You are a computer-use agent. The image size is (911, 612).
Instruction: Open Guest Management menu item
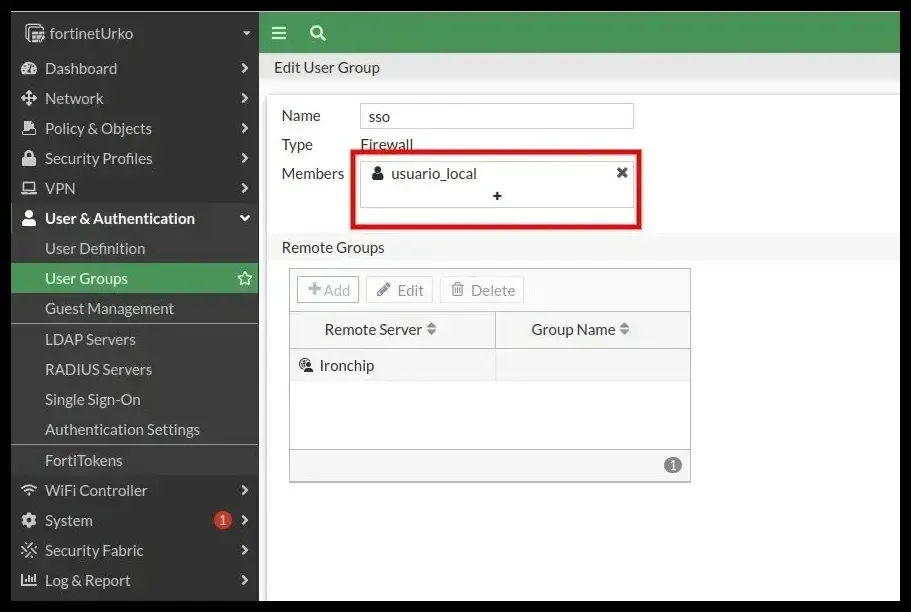[x=134, y=309]
